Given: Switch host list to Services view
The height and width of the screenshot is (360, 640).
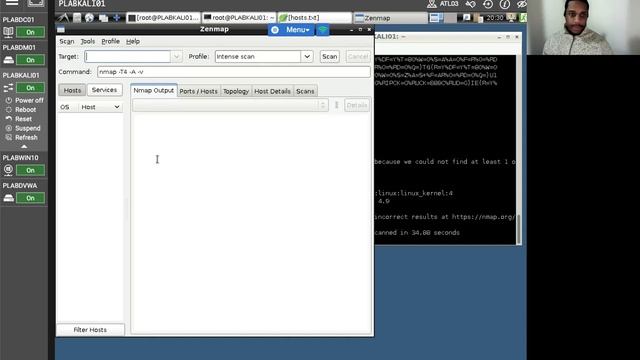Looking at the screenshot, I should pyautogui.click(x=104, y=90).
